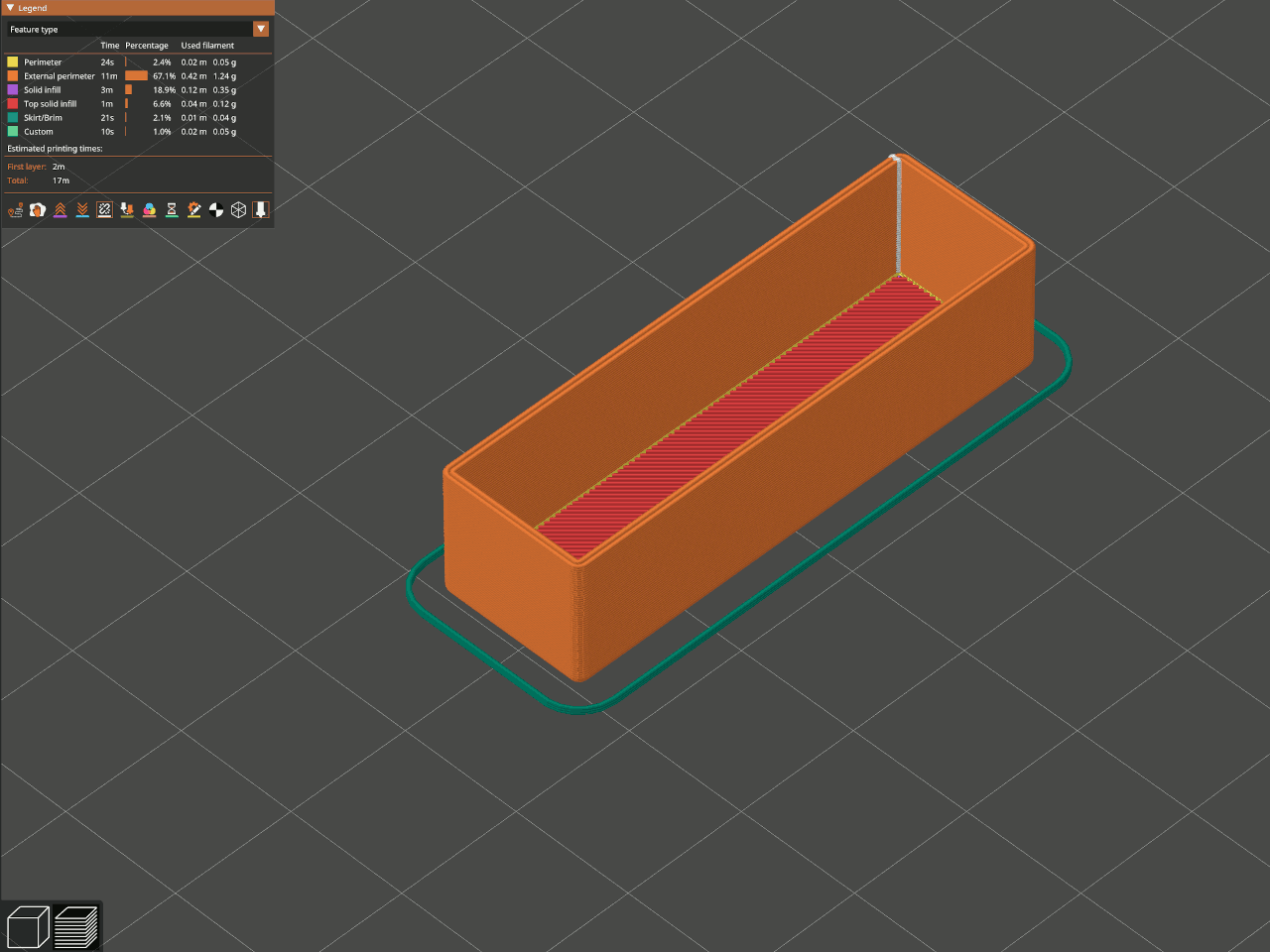This screenshot has height=952, width=1270.
Task: Click yellow Perimeter color swatch
Action: [x=13, y=61]
